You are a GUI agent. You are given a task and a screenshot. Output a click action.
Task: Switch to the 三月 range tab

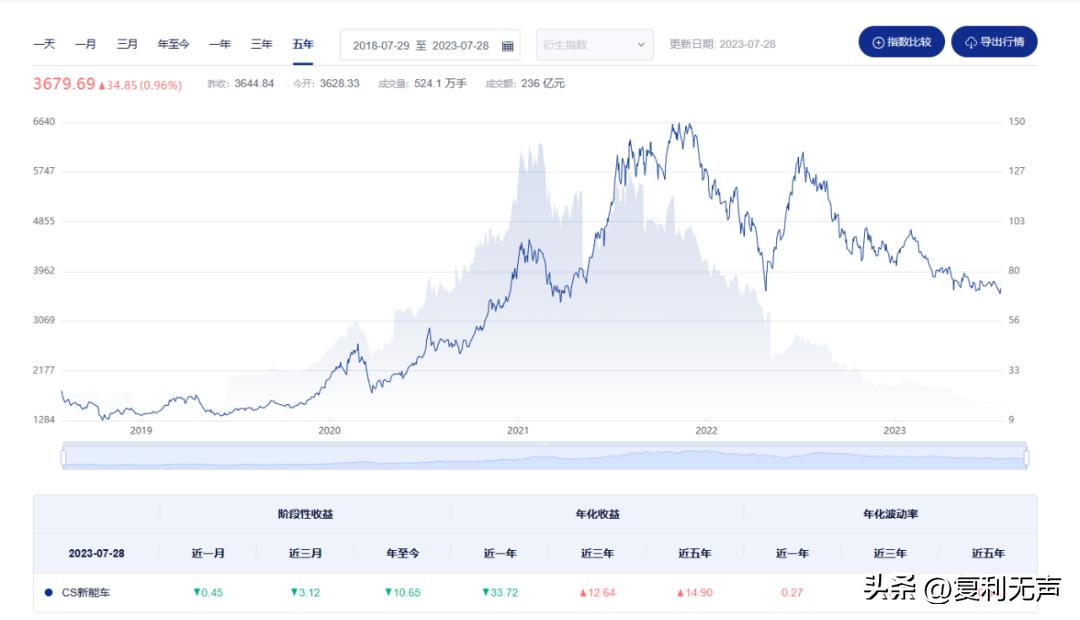click(x=127, y=44)
